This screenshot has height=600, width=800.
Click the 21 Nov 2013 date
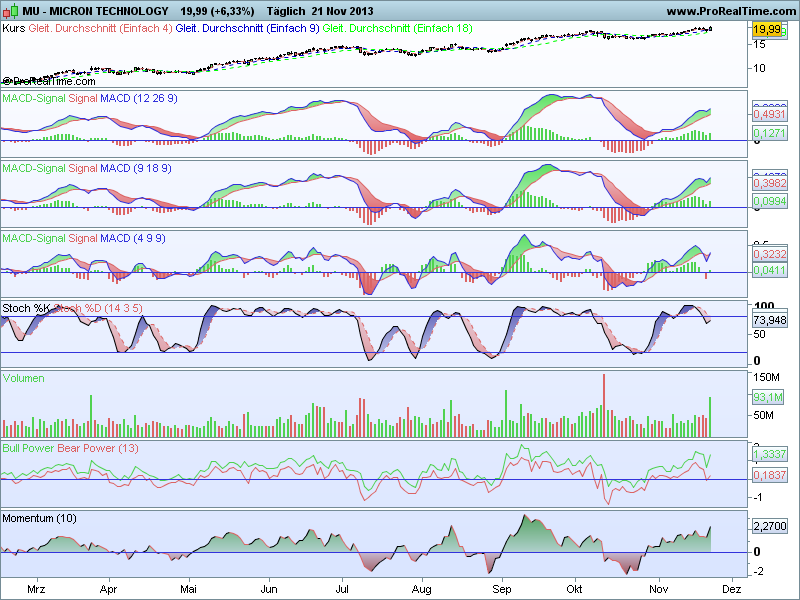point(342,11)
